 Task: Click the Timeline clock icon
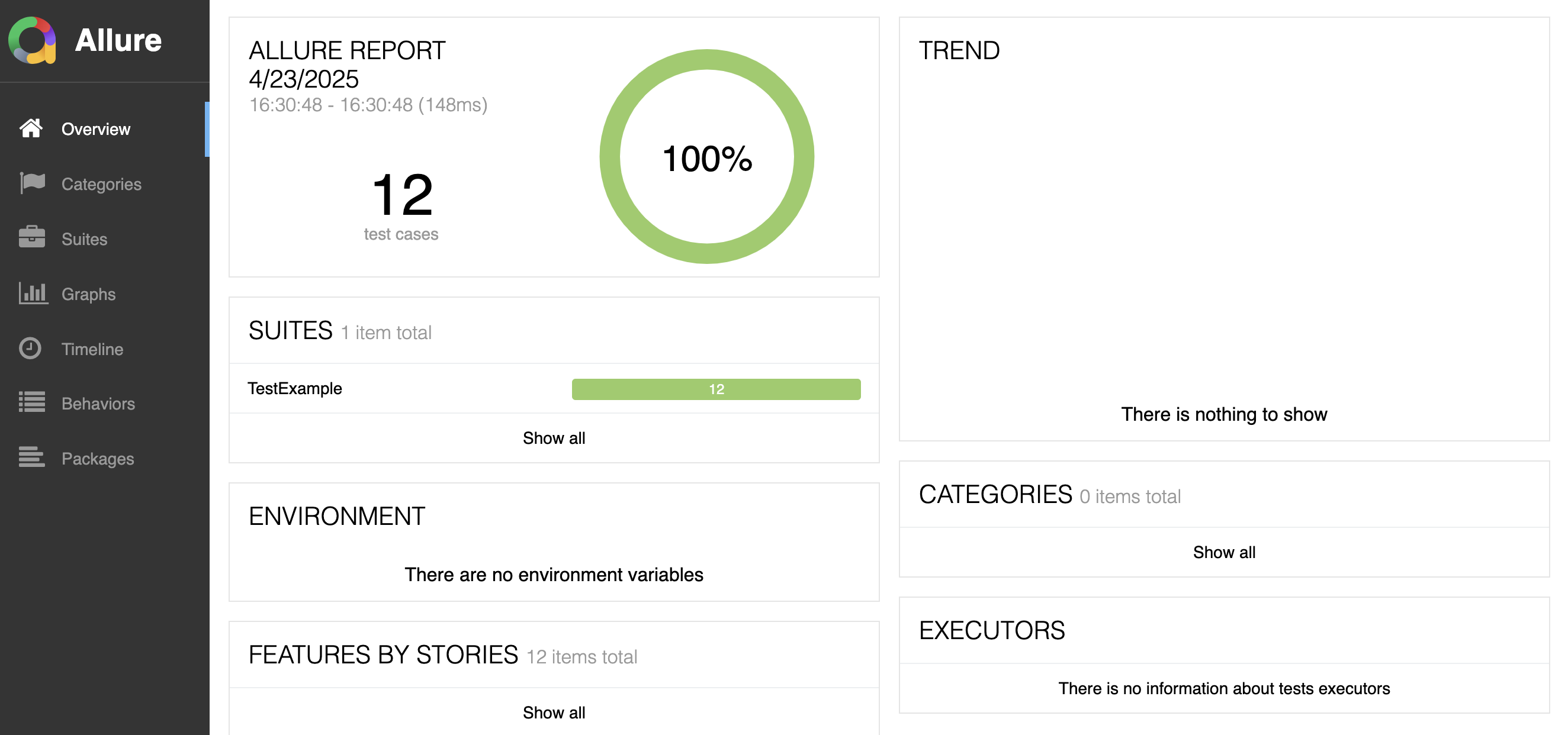tap(30, 349)
